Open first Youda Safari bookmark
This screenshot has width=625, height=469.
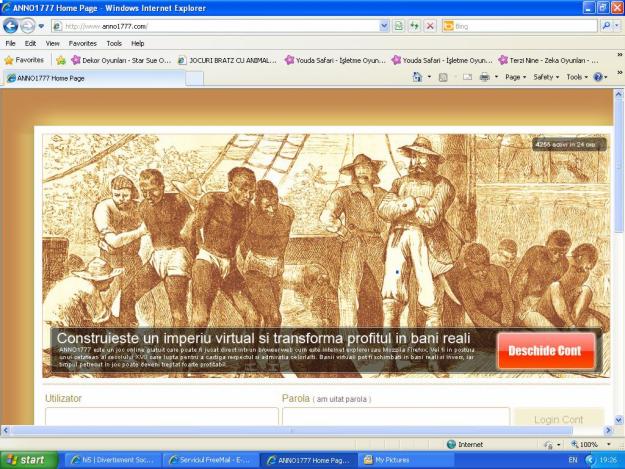(335, 60)
